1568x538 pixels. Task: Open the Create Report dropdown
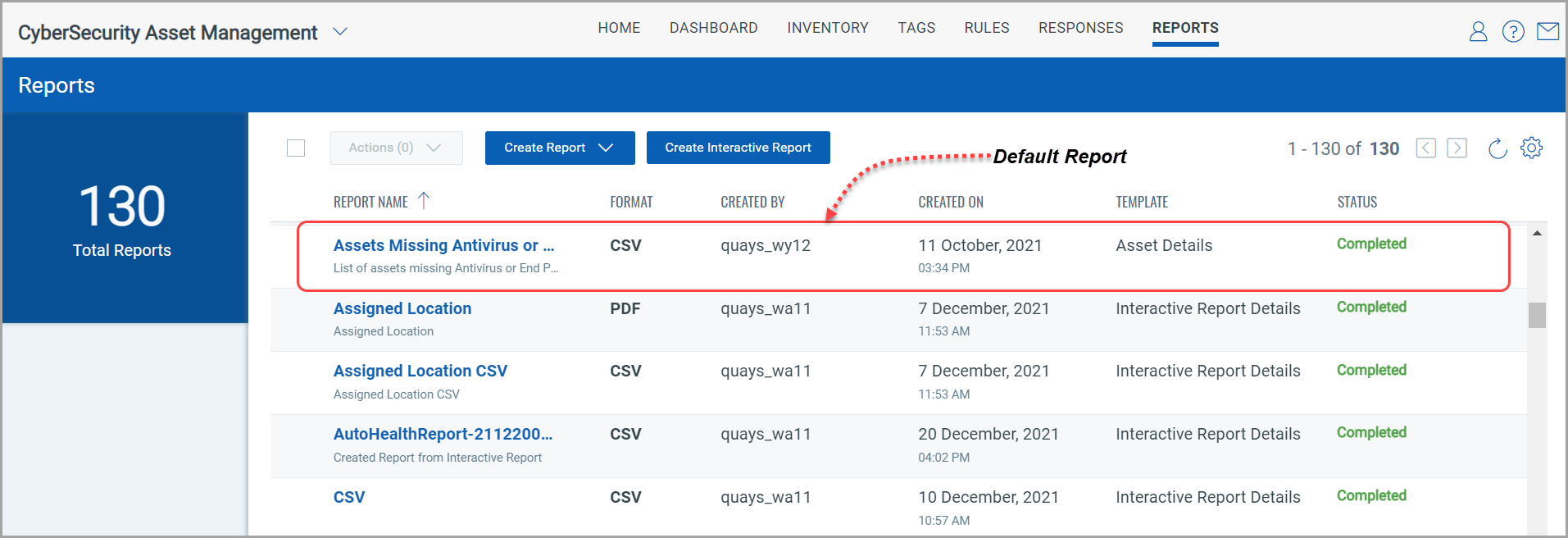559,148
